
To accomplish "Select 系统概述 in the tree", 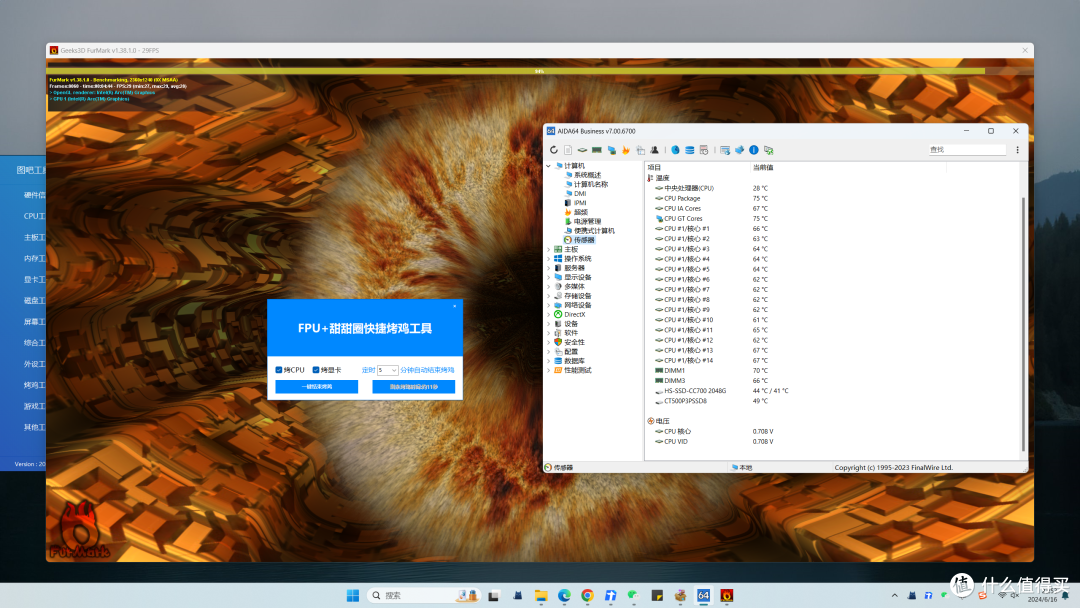I will tap(587, 176).
